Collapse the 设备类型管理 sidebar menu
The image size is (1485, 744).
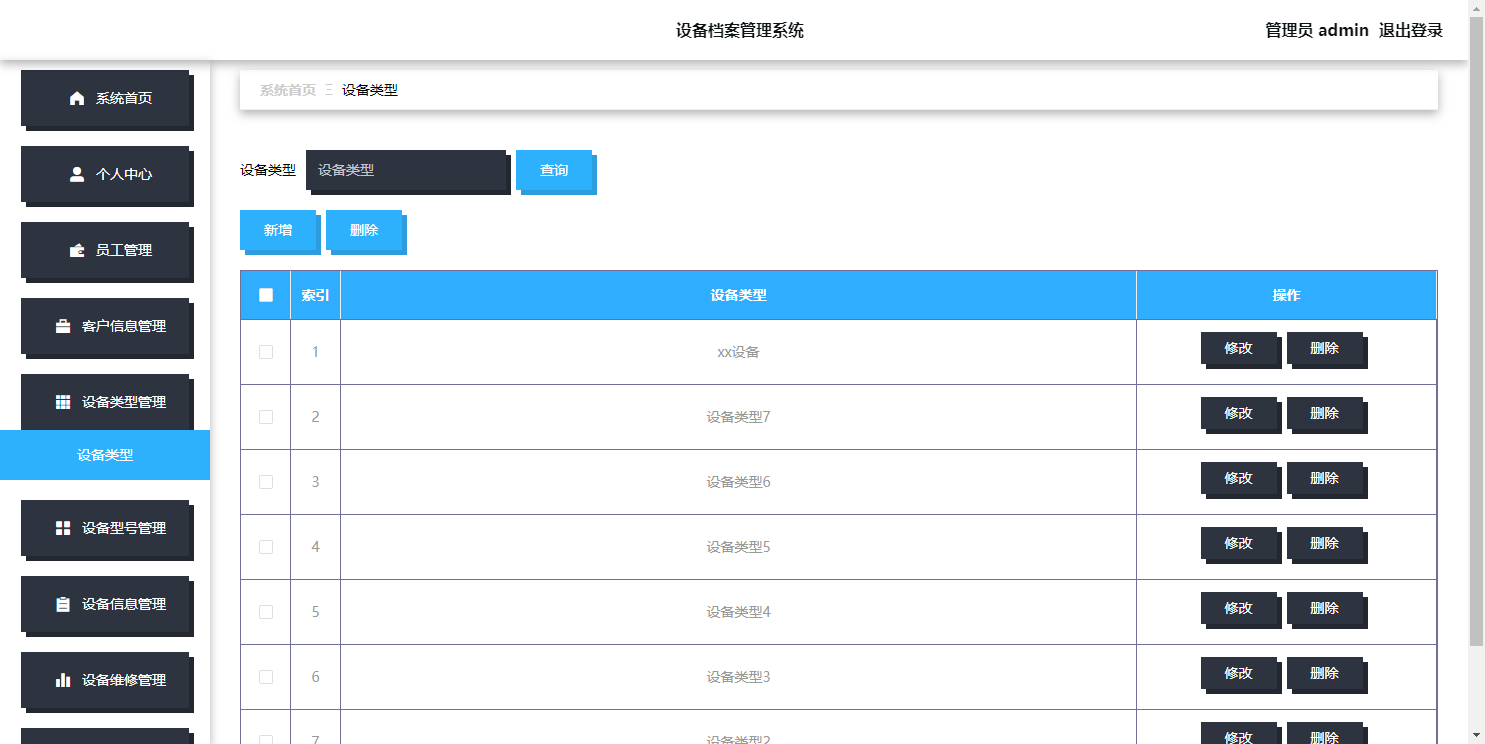[105, 402]
